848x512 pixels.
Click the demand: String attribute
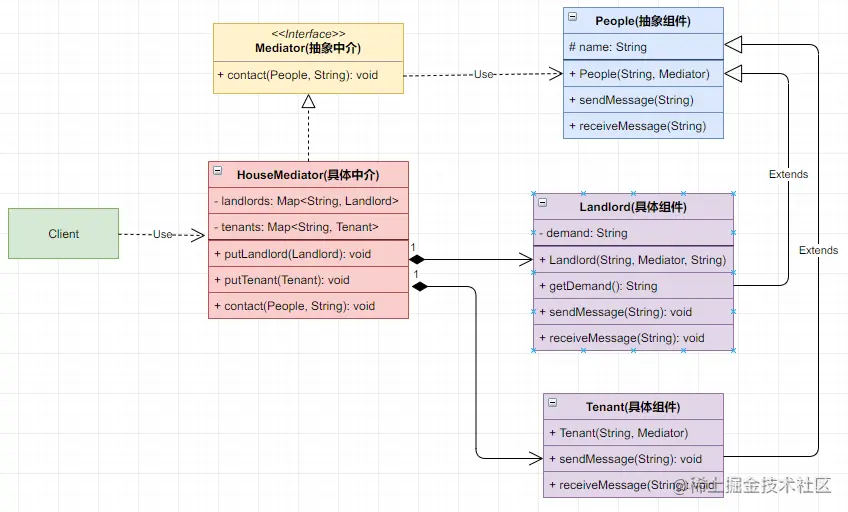click(x=633, y=233)
